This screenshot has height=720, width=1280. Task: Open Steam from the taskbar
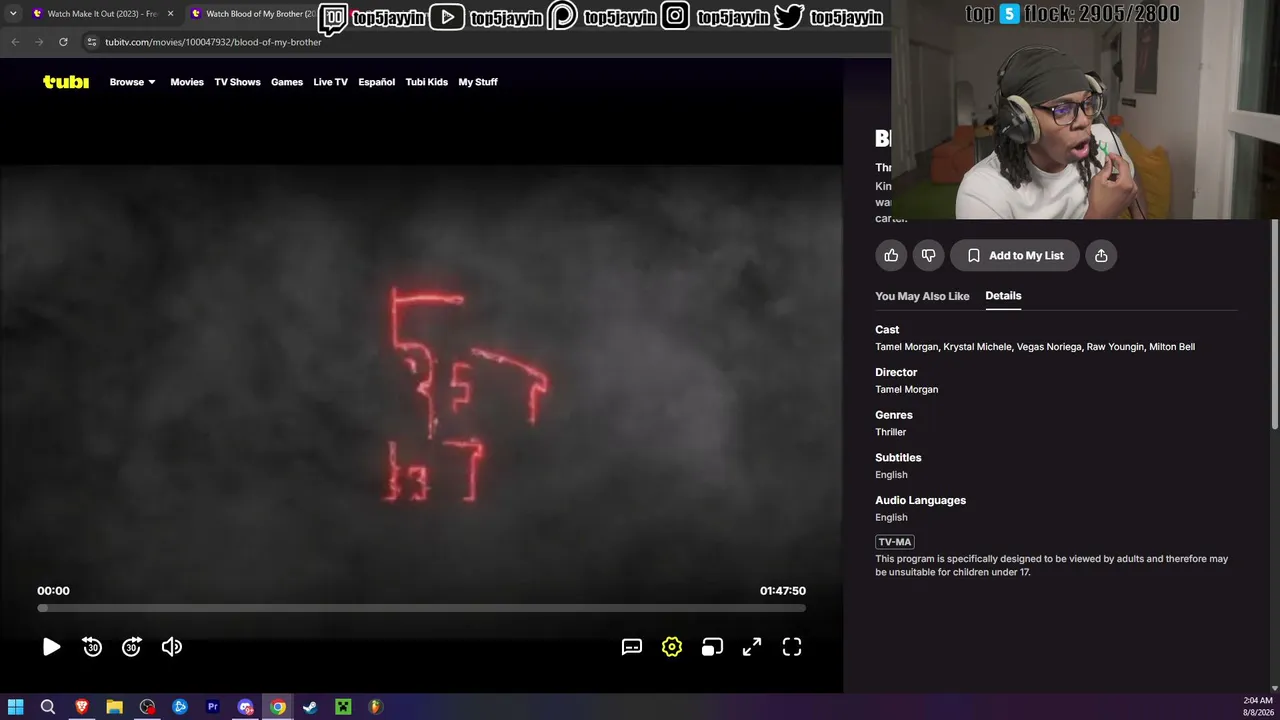[310, 707]
